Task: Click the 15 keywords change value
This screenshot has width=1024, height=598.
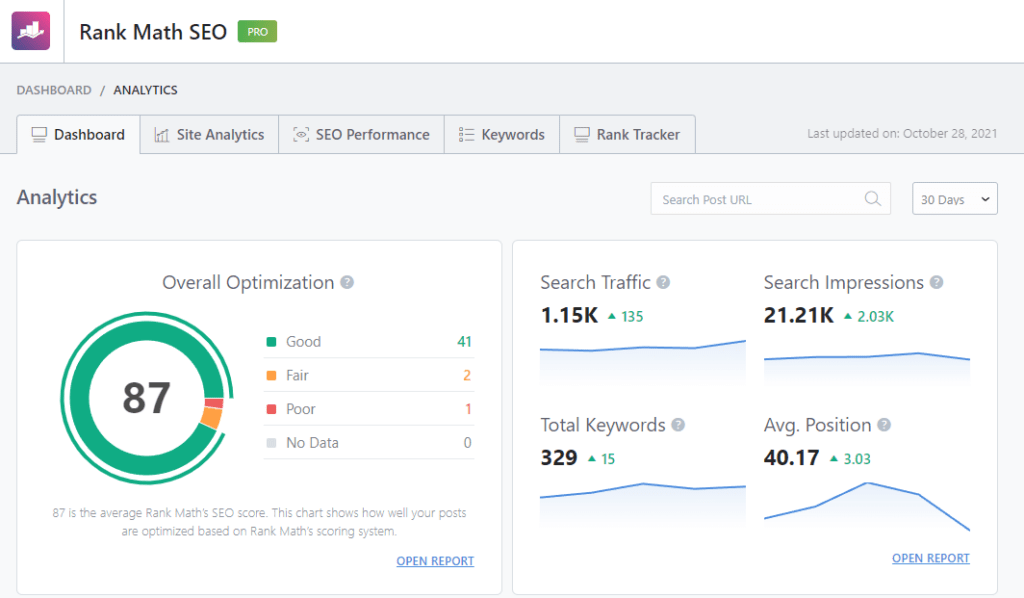Action: [608, 459]
